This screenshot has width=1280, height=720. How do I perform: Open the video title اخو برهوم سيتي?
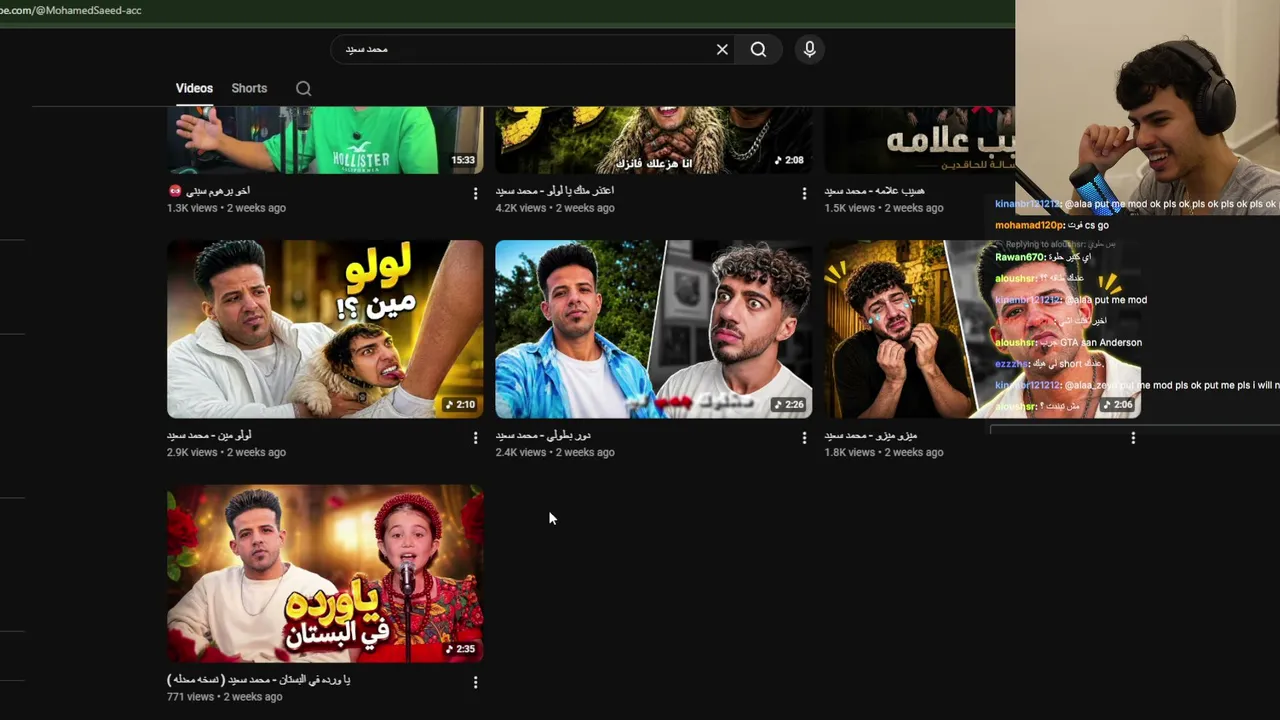pyautogui.click(x=209, y=190)
